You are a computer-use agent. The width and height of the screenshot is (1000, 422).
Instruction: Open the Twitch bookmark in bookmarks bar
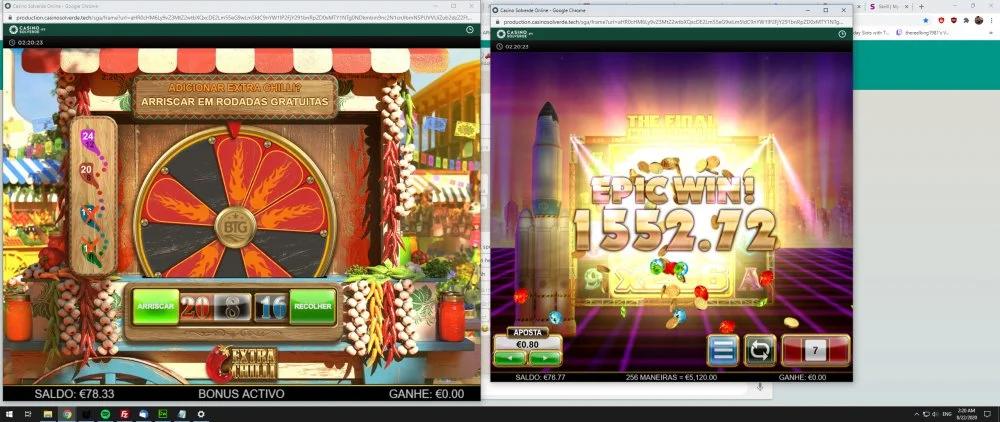[923, 33]
